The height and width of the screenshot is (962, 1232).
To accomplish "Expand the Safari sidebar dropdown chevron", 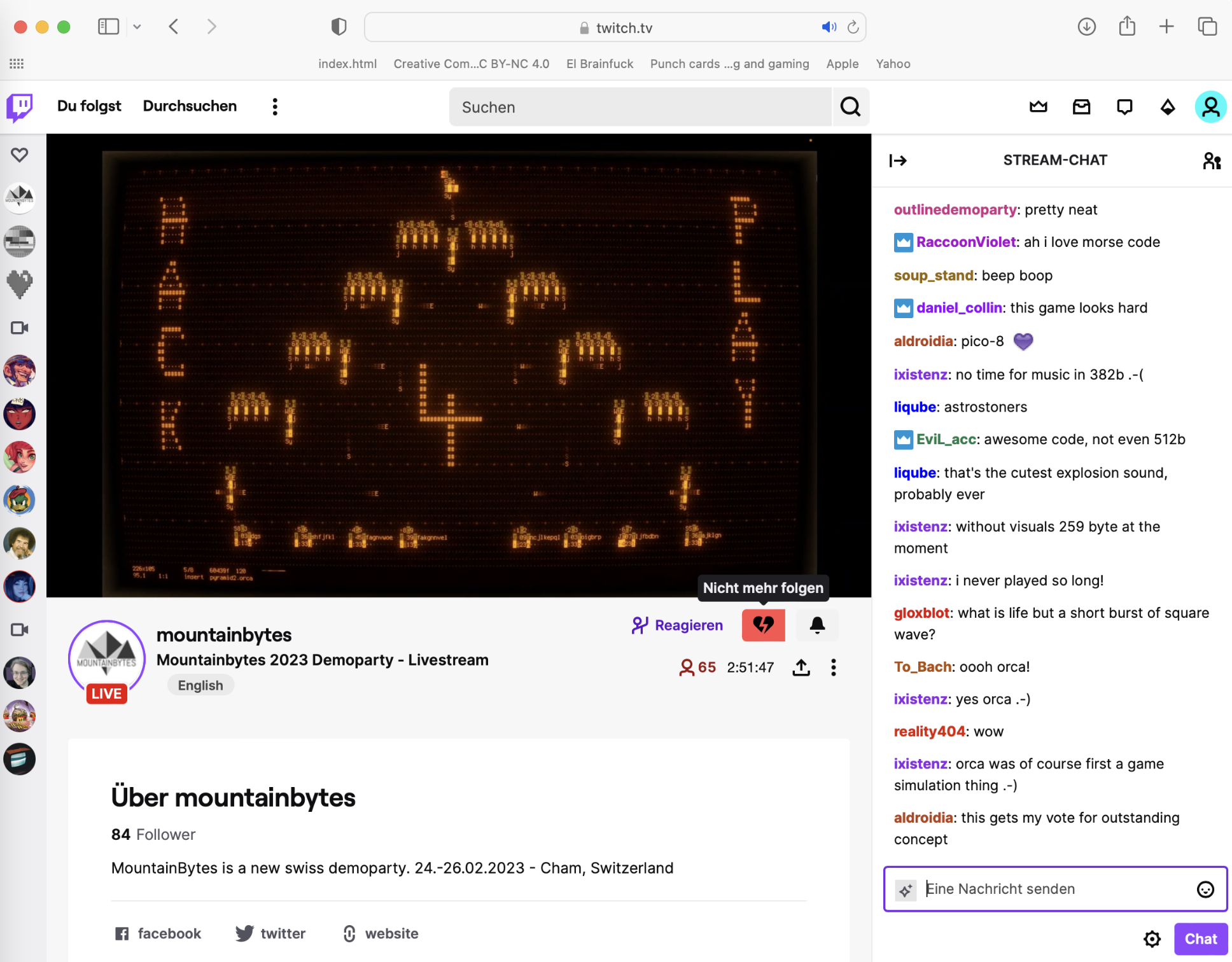I will coord(137,27).
